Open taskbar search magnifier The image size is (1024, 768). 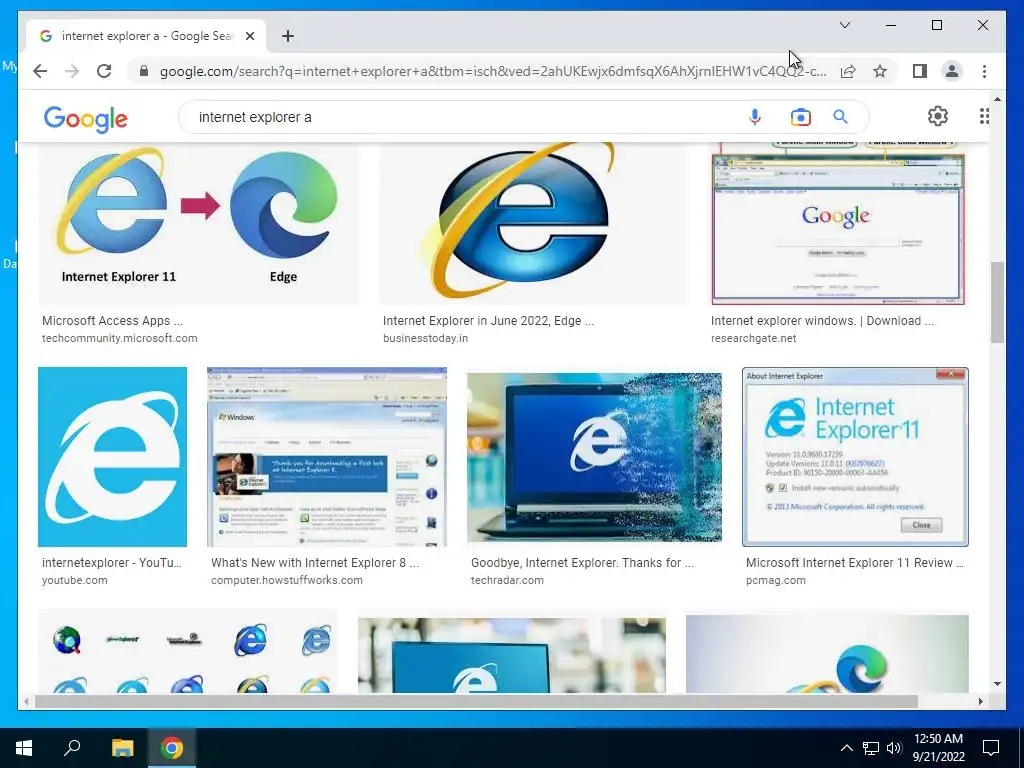(72, 748)
